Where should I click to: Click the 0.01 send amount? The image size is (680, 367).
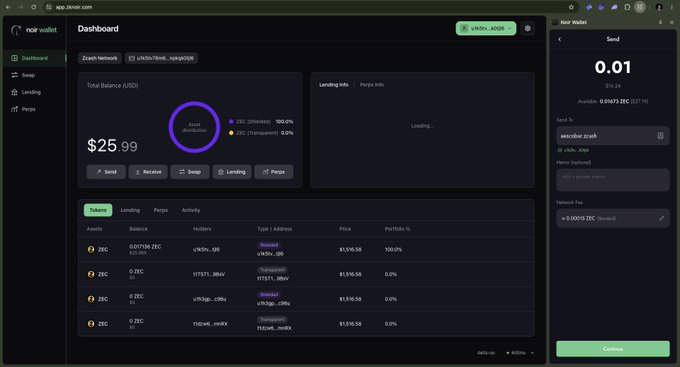(x=613, y=67)
